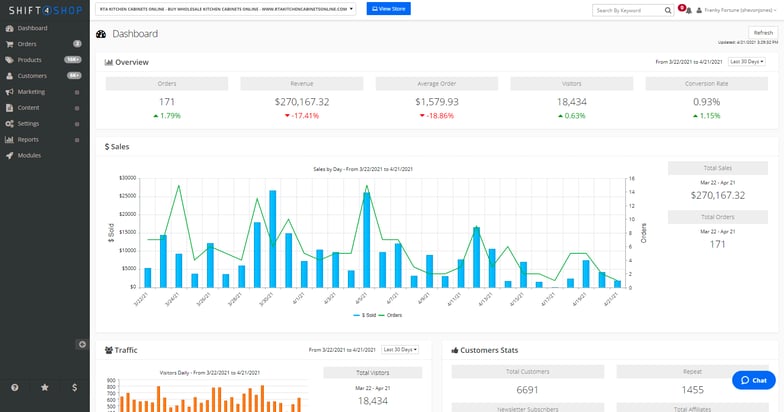The image size is (784, 412).
Task: Toggle the Orders legend series
Action: pos(390,316)
